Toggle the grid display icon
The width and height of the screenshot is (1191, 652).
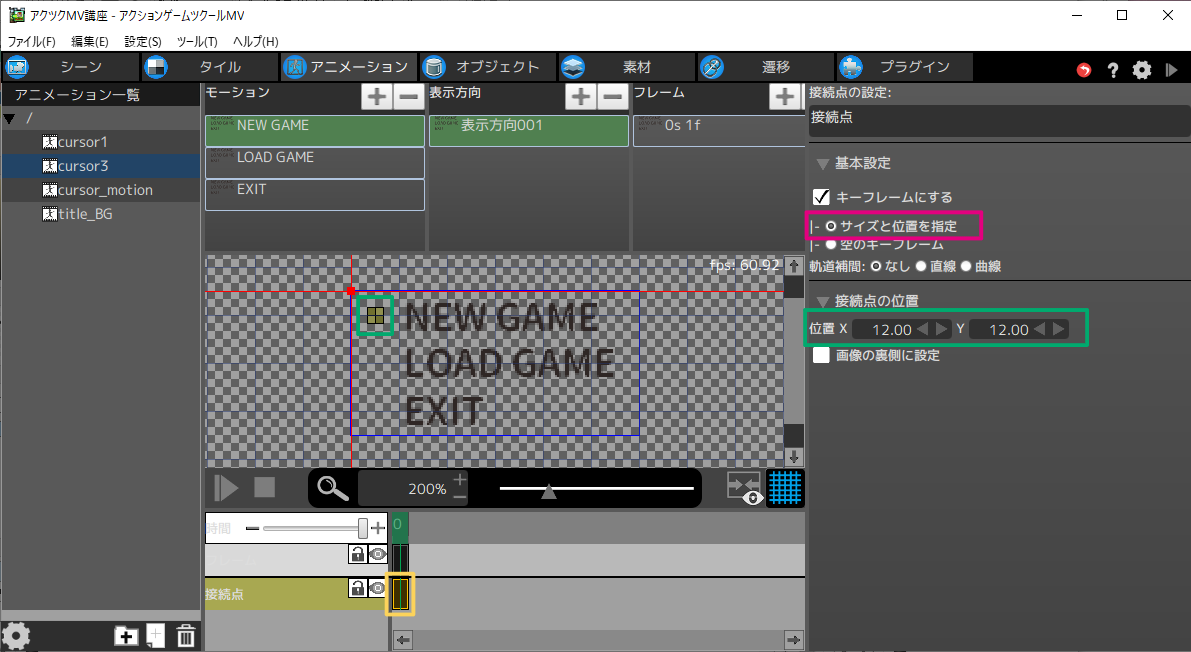[x=785, y=488]
